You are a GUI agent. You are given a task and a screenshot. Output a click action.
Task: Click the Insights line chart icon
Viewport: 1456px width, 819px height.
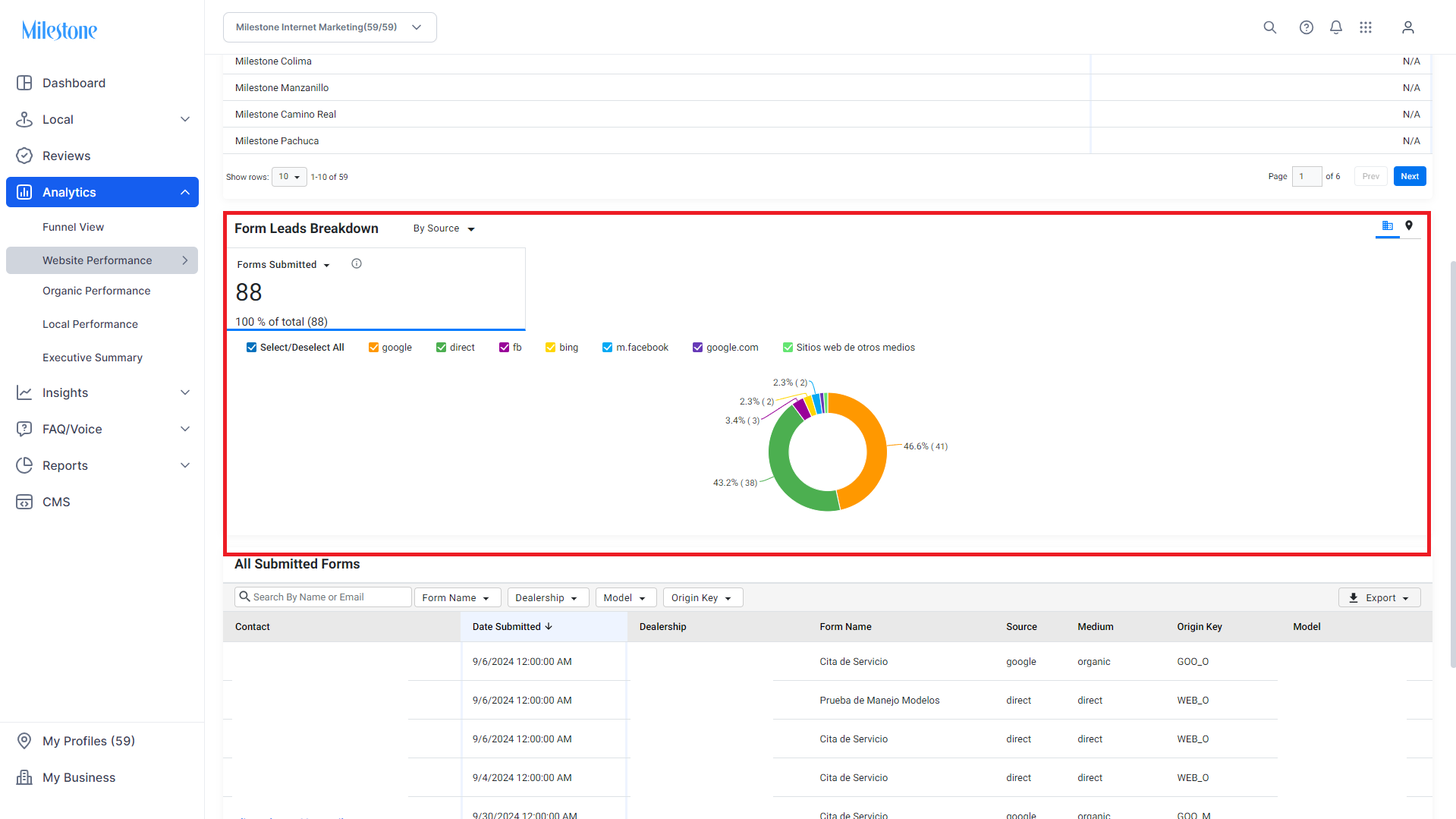point(24,392)
